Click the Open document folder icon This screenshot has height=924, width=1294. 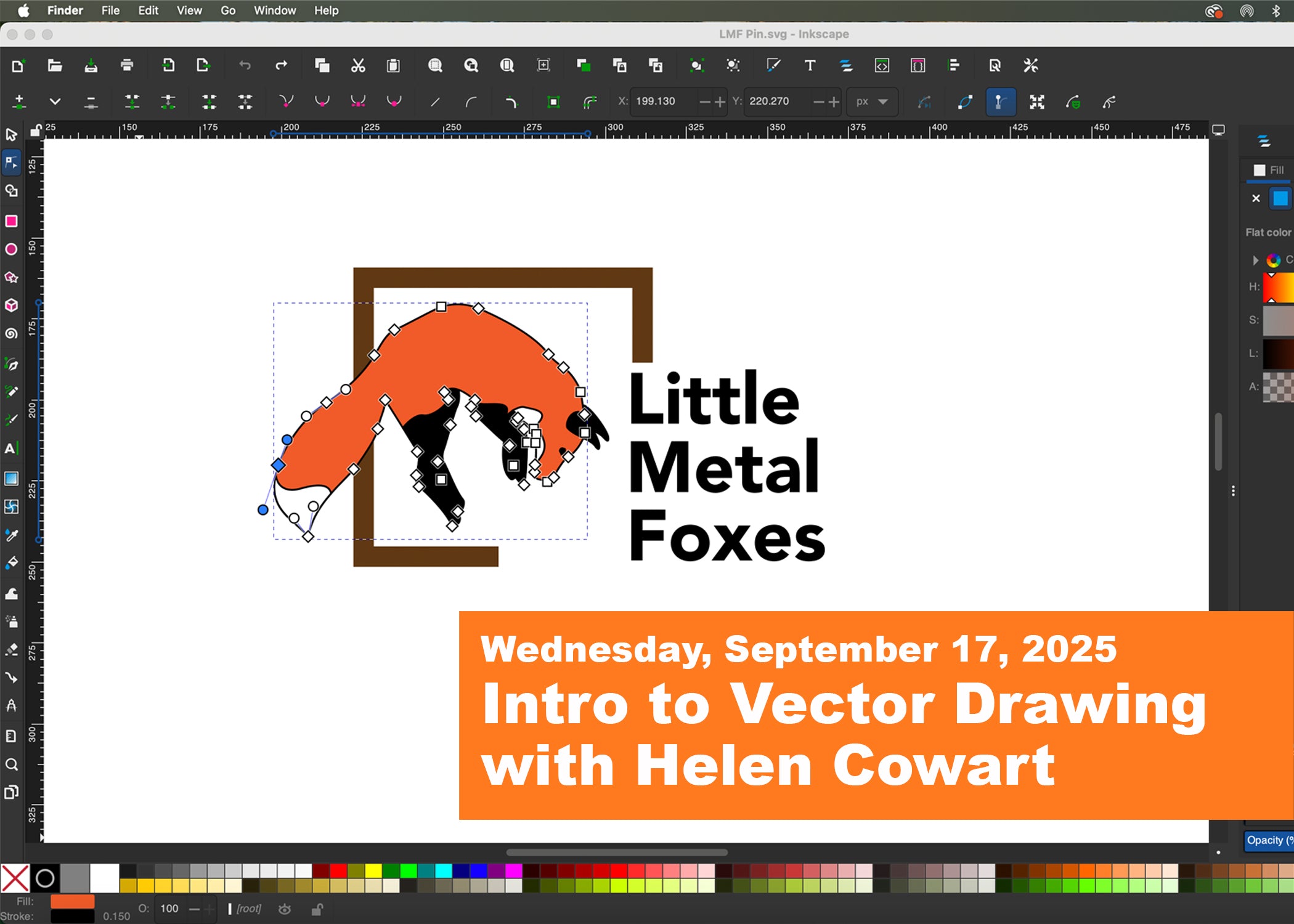pos(55,65)
